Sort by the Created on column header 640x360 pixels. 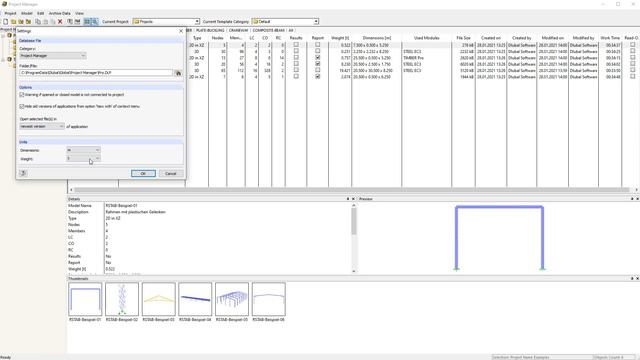coord(491,38)
